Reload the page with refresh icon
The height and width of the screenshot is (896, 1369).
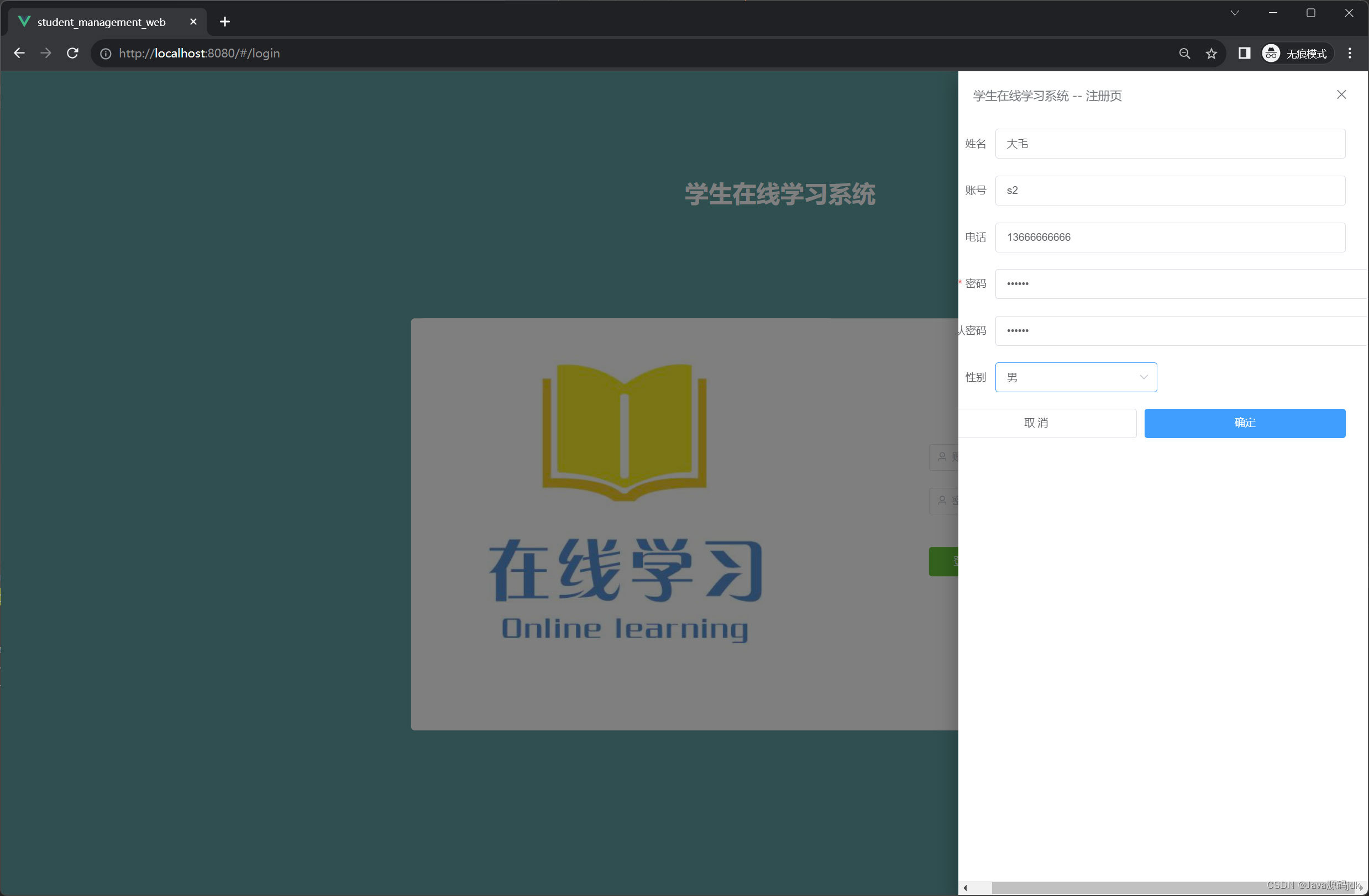[x=72, y=54]
